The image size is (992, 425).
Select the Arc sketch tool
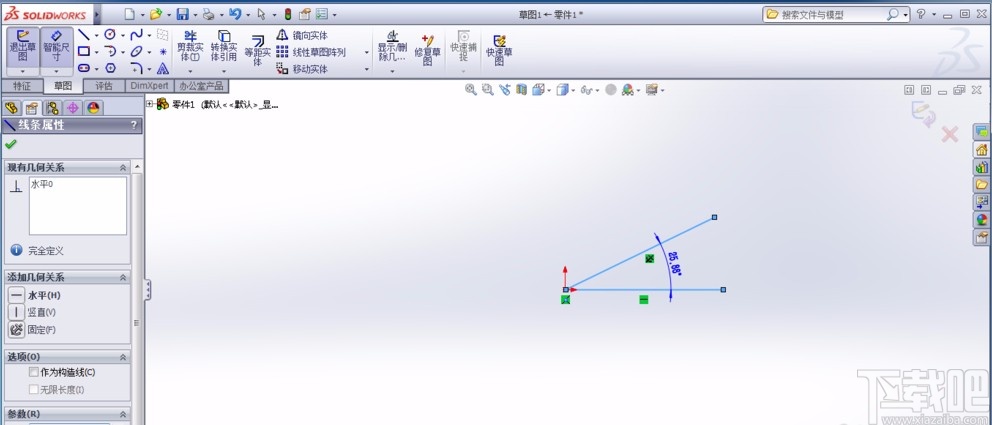pyautogui.click(x=110, y=52)
